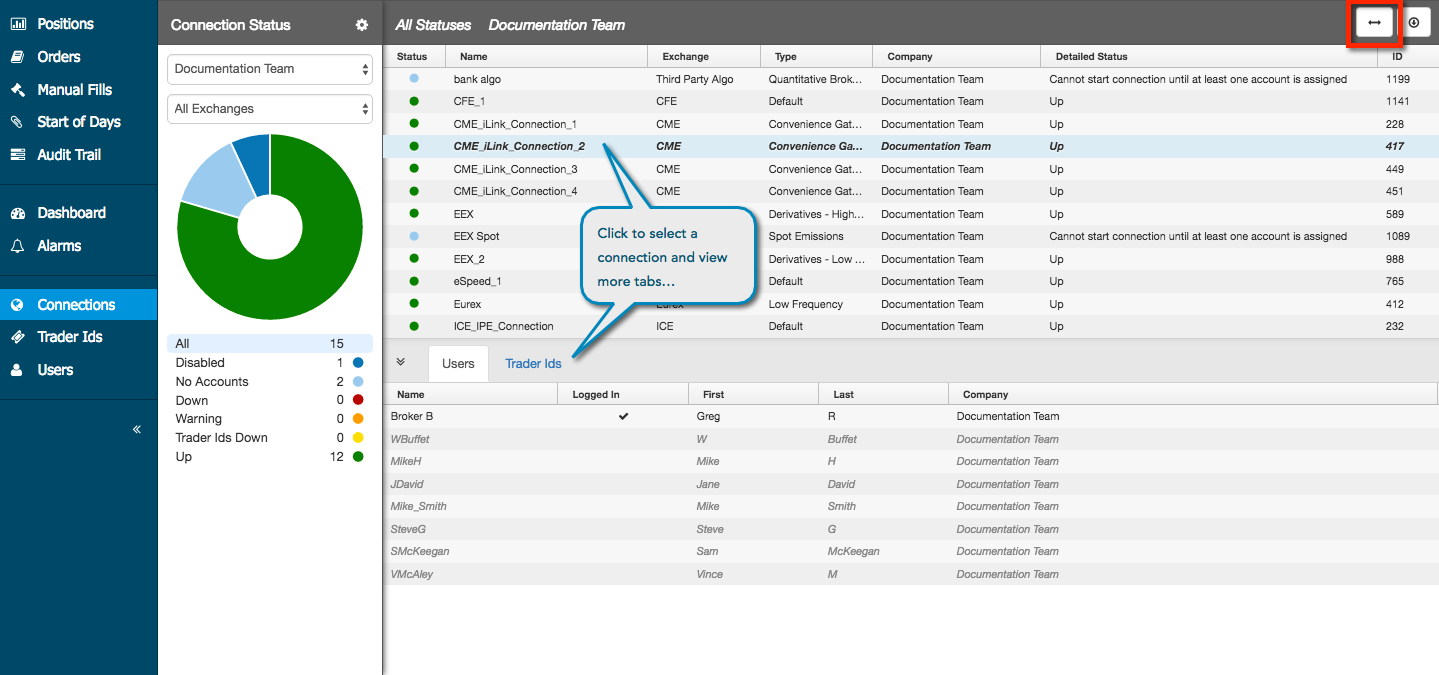This screenshot has height=675, width=1439.
Task: Click the Dashboard gauge icon
Action: [17, 213]
